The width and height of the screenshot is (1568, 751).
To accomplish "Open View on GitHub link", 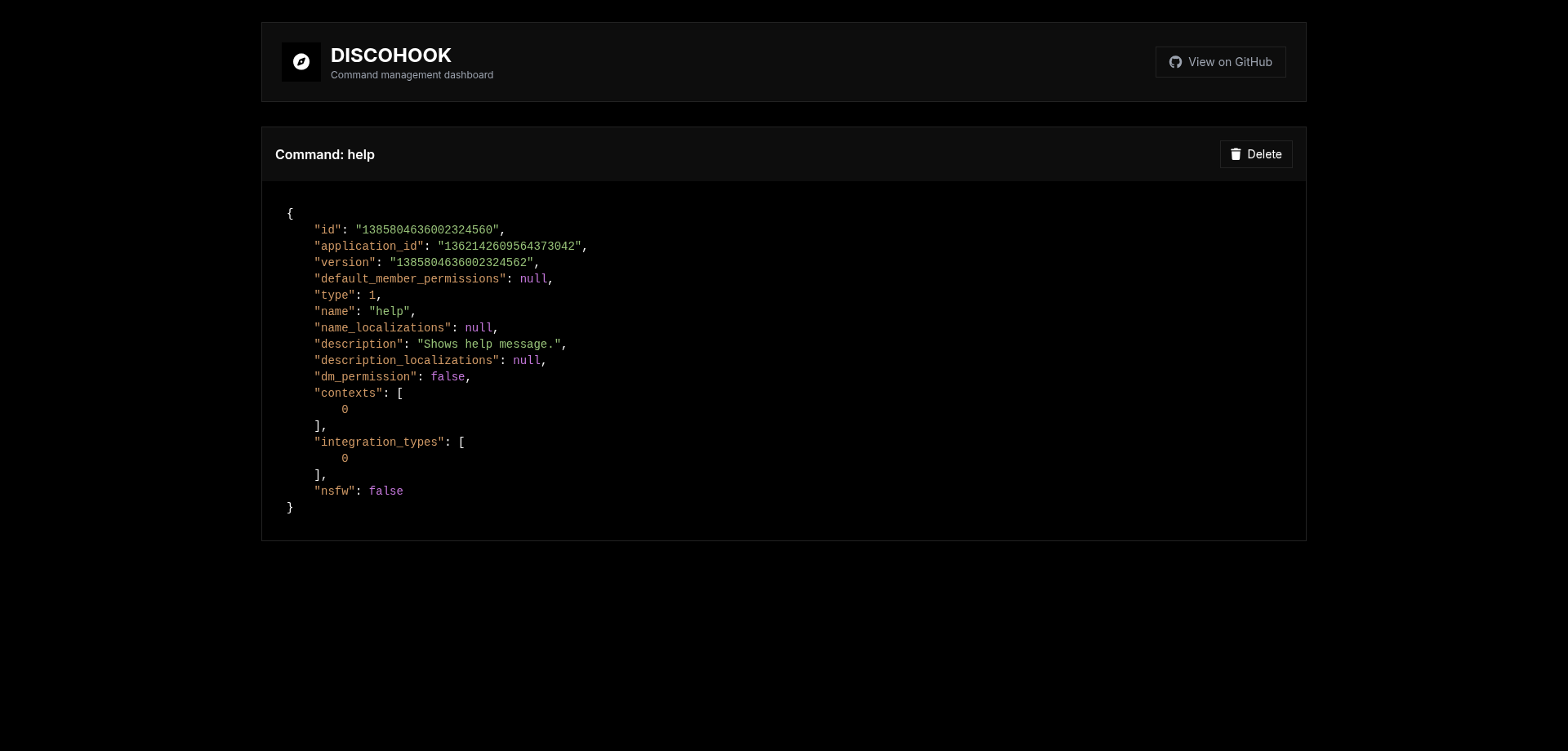I will 1220,62.
